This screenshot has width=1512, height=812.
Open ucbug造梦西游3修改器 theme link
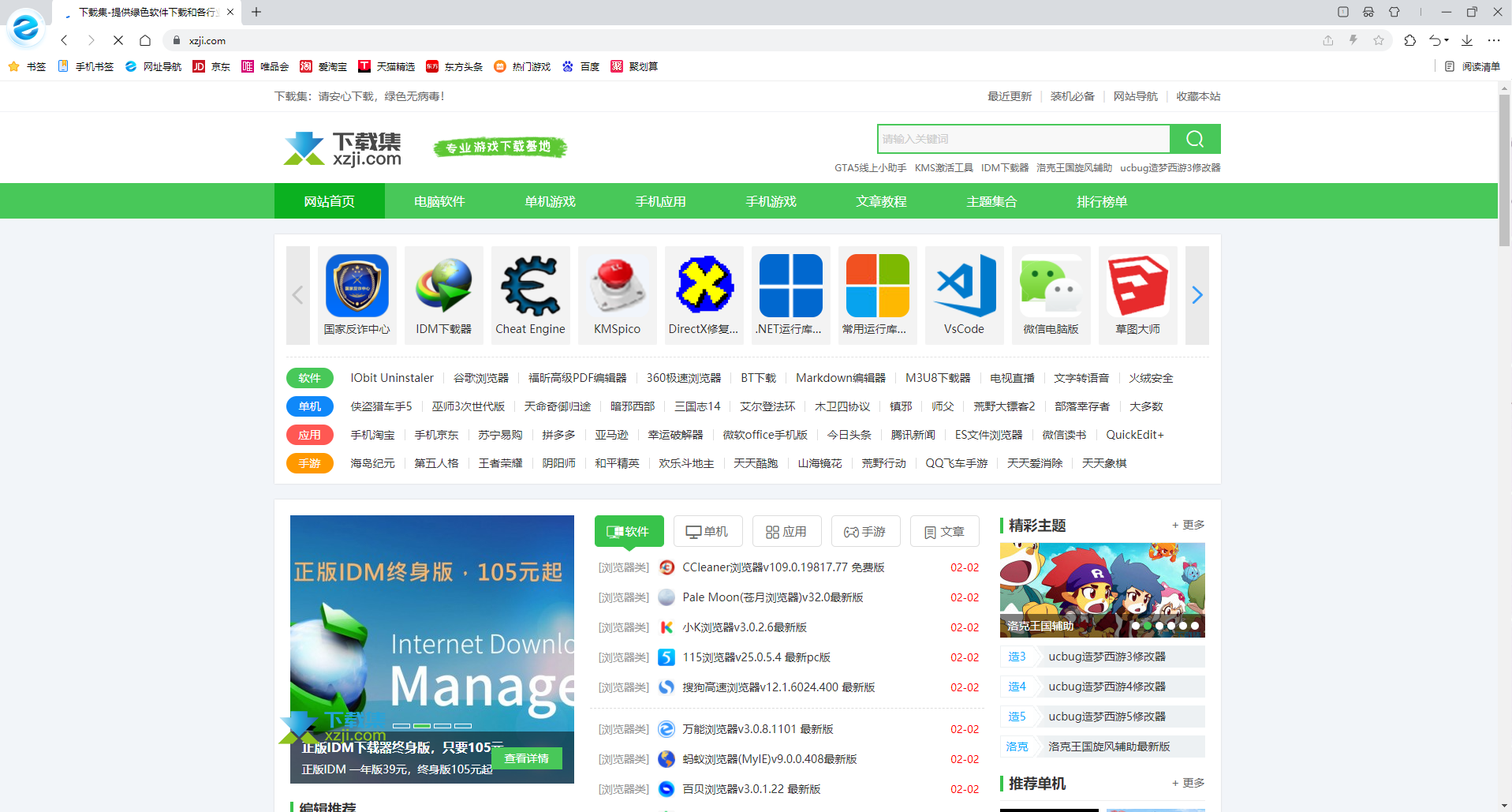click(x=1107, y=657)
